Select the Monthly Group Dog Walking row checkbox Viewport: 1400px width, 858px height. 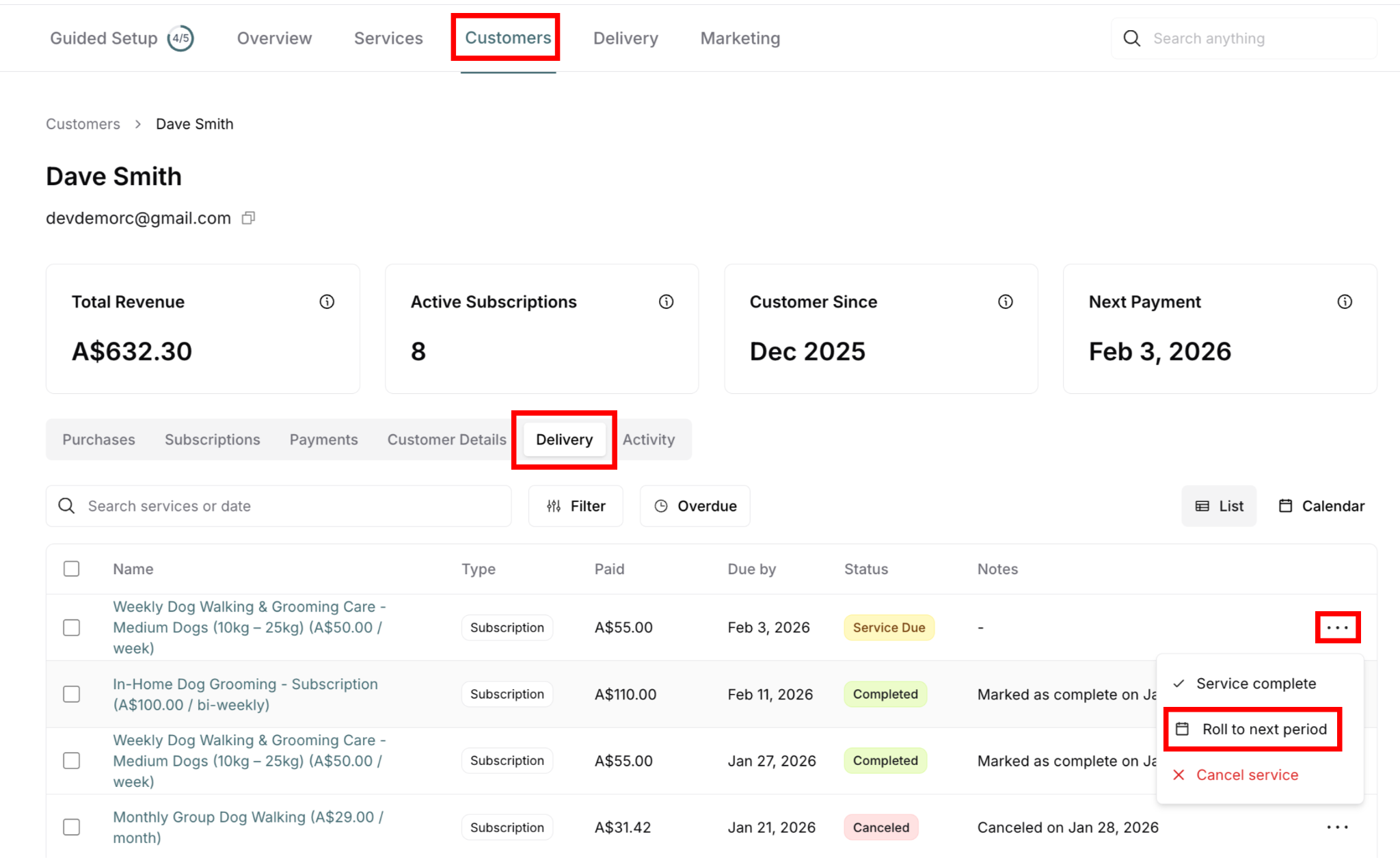71,827
